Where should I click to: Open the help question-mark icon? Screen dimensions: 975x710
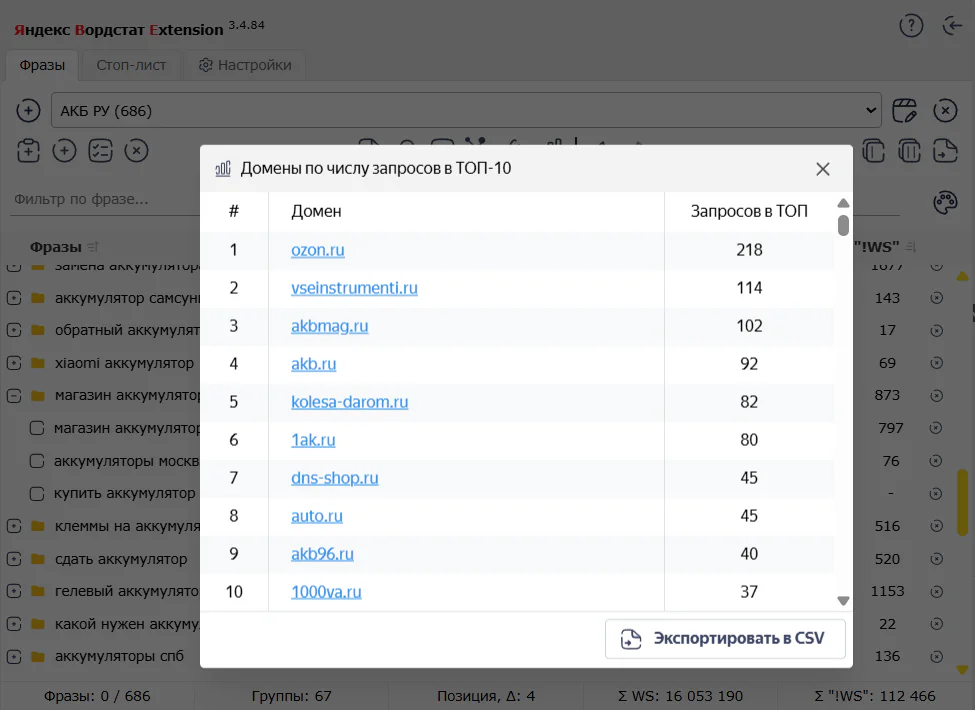click(911, 25)
